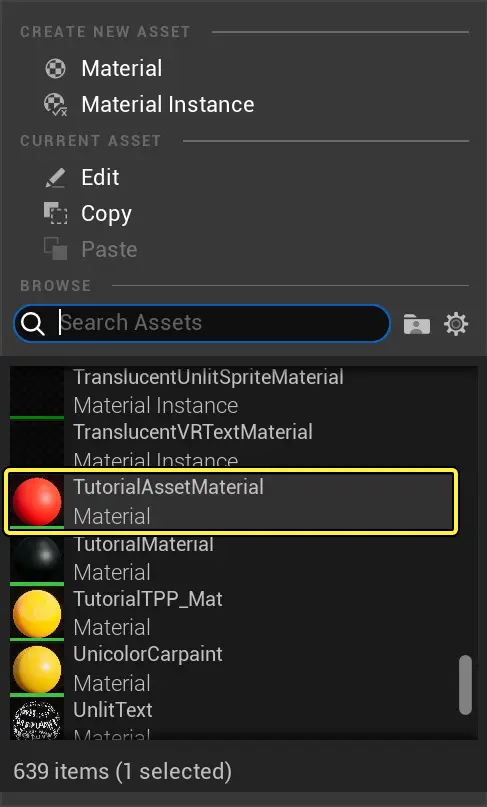Viewport: 487px width, 807px height.
Task: Select the black TutorialMaterial sphere thumbnail
Action: click(37, 558)
